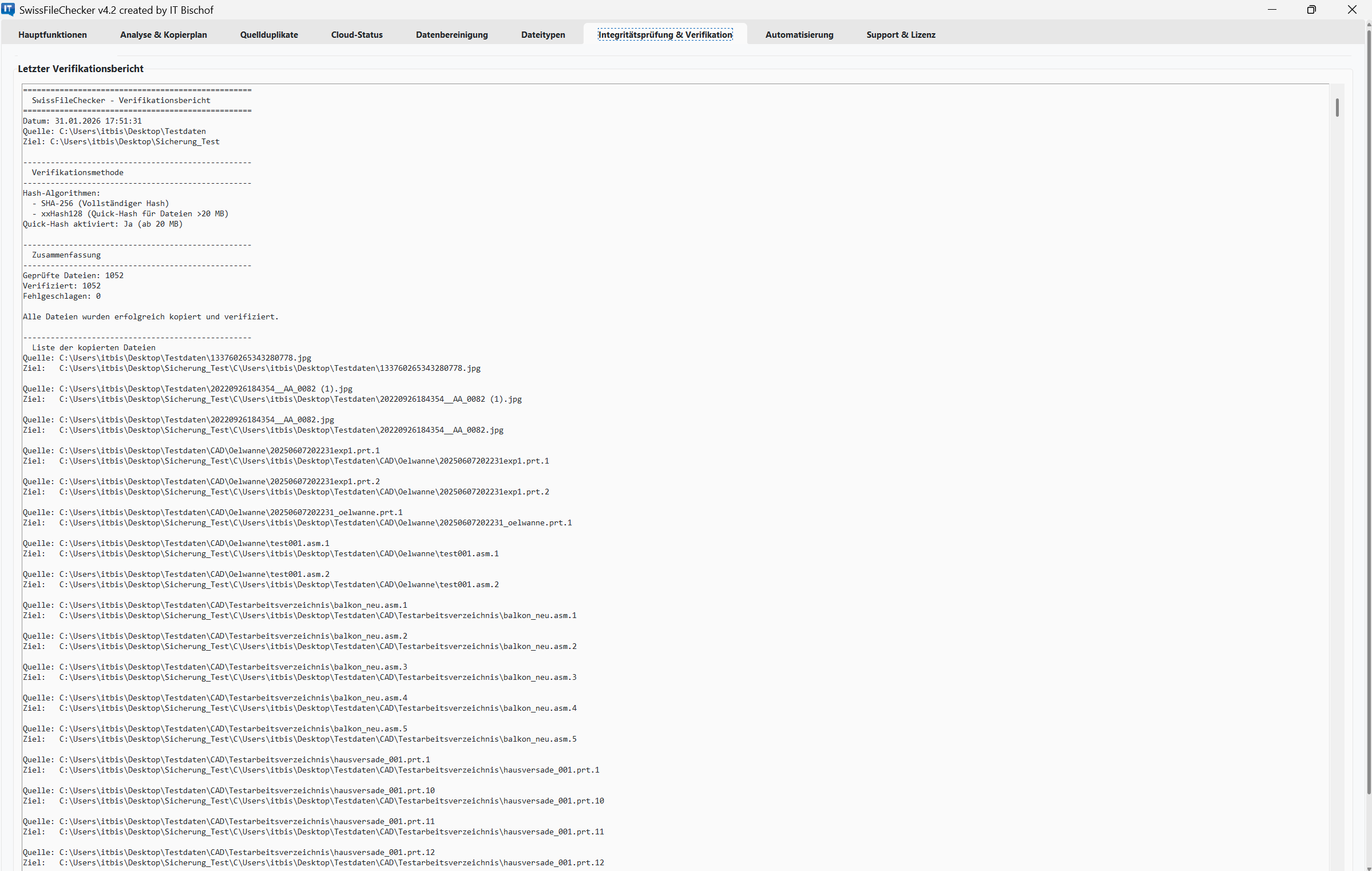Close the SwissFileChecker window
This screenshot has height=871, width=1372.
pos(1352,10)
